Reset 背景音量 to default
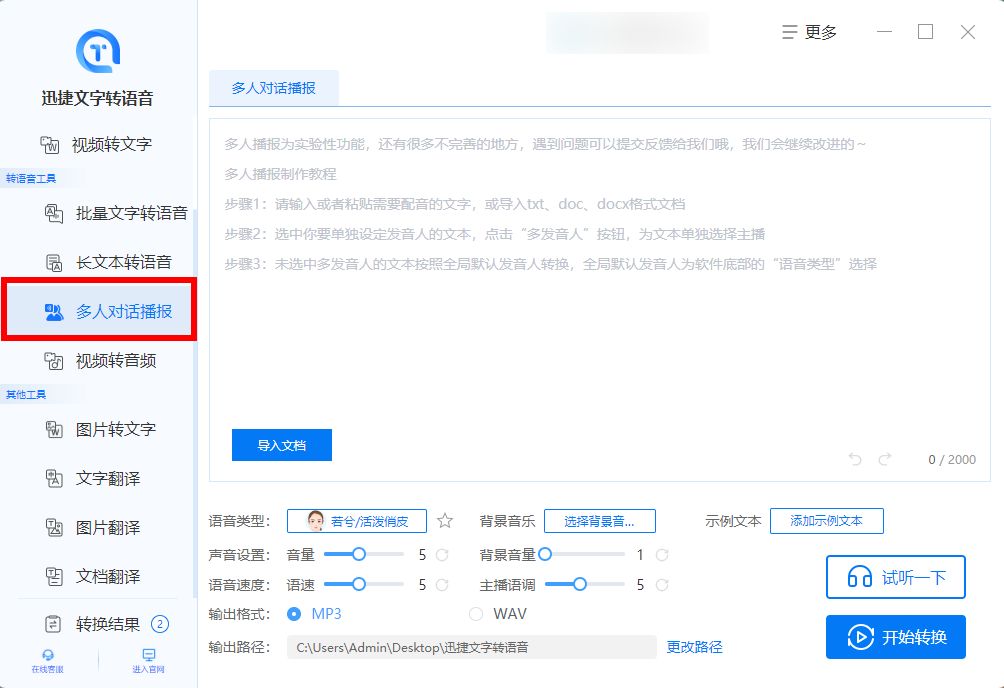 (x=662, y=555)
